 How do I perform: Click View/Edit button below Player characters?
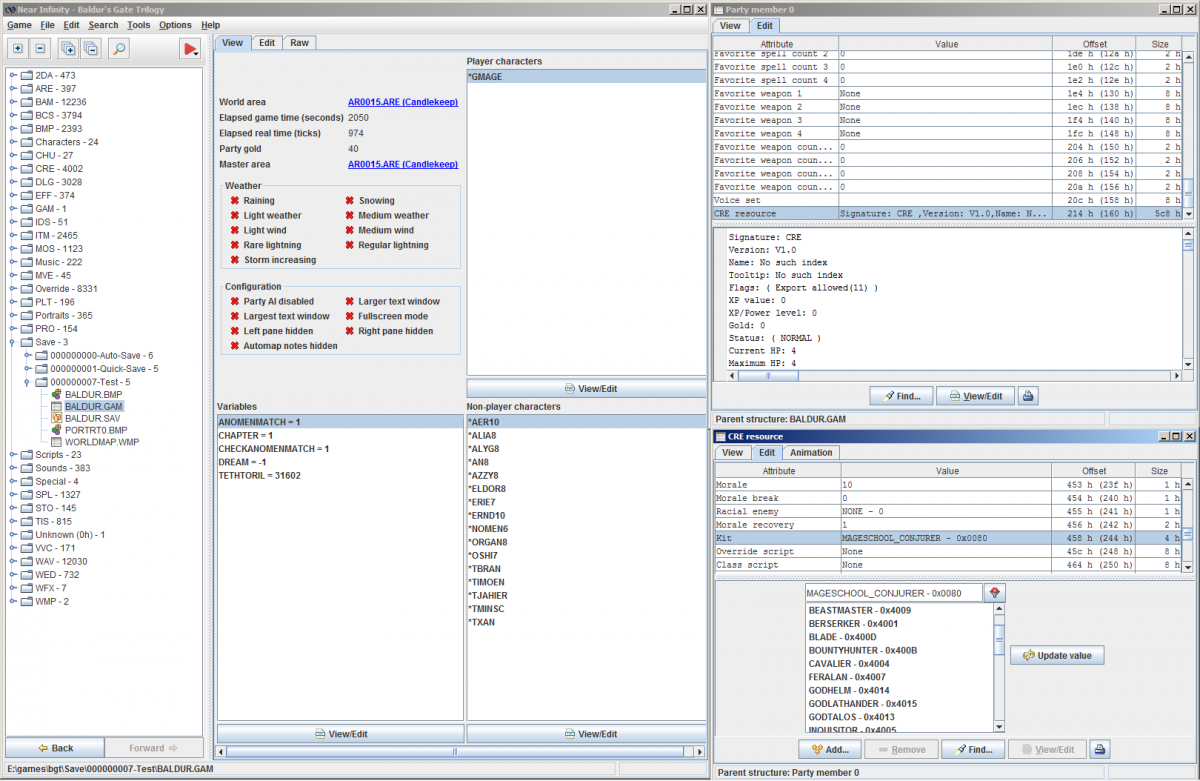click(586, 388)
